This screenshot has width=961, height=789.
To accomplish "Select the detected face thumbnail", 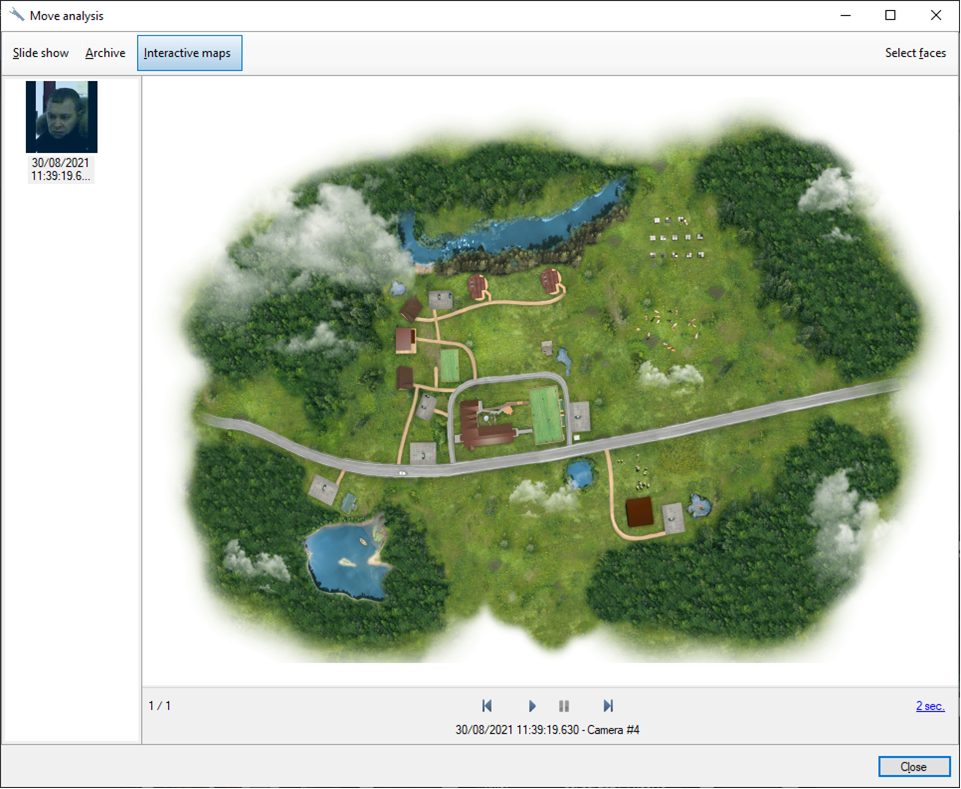I will click(x=61, y=116).
